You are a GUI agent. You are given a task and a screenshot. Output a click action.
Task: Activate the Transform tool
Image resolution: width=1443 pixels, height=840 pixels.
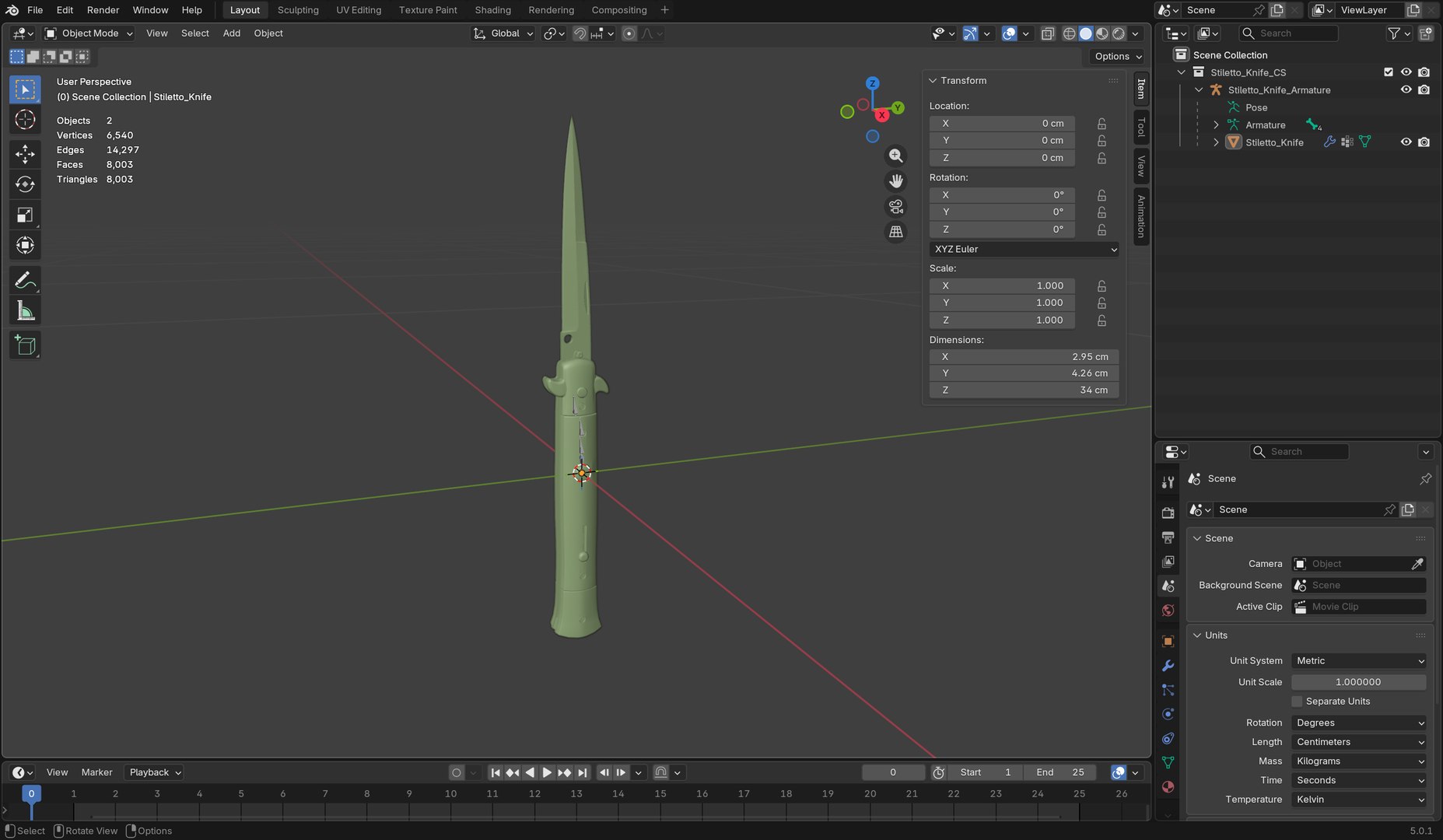25,245
